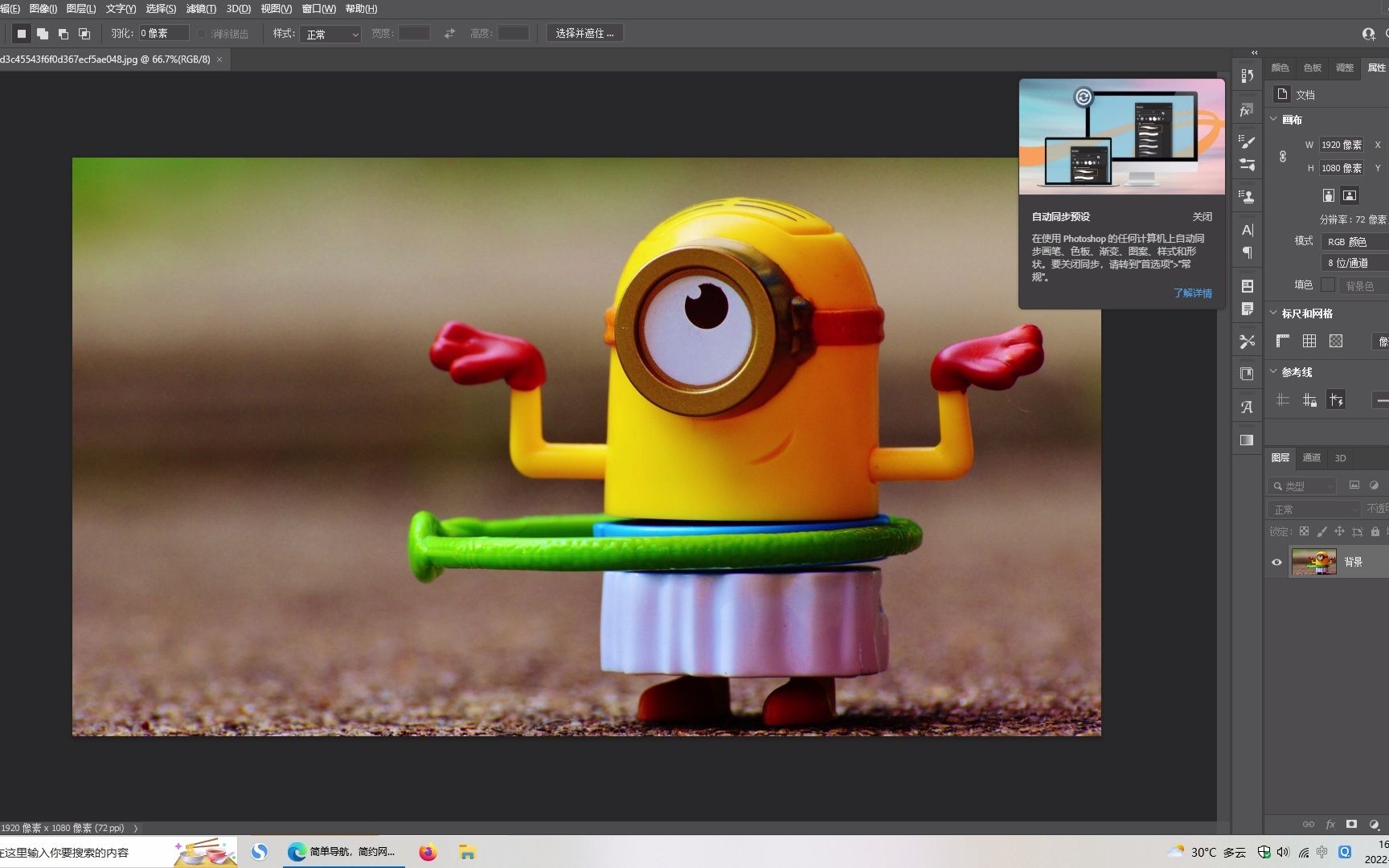Click new adjustment layer icon
The image size is (1389, 868).
[x=1375, y=825]
